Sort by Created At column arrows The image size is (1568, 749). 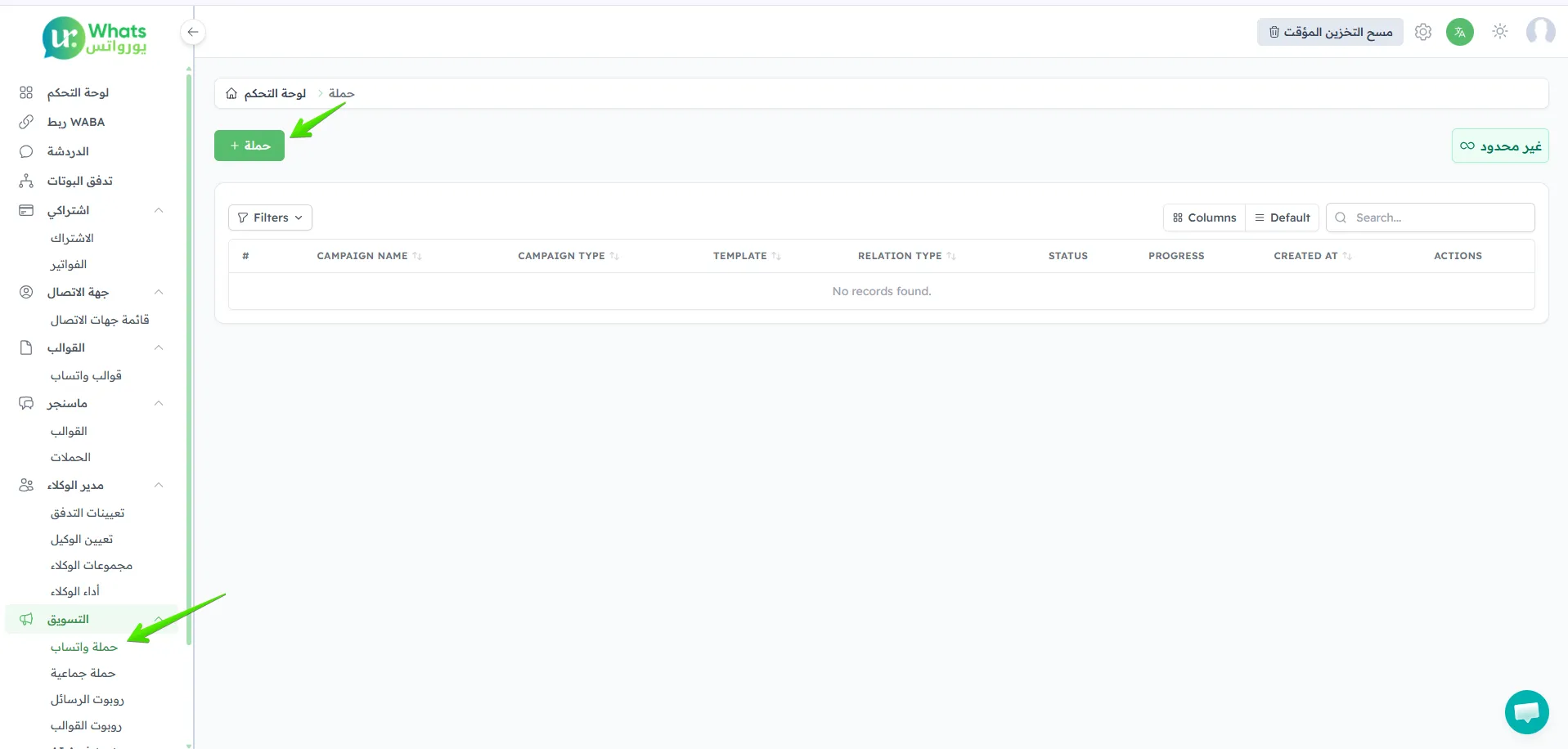[1347, 256]
